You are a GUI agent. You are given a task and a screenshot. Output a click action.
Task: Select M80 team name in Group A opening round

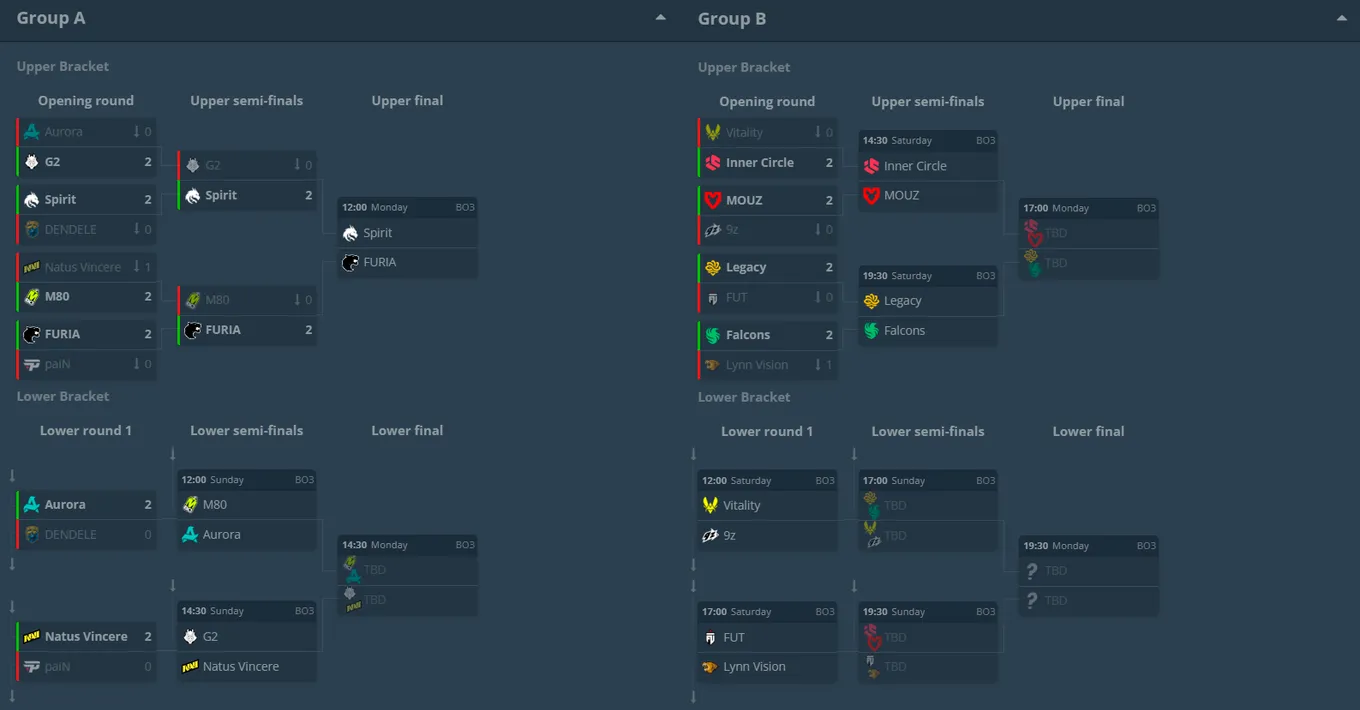click(x=57, y=296)
